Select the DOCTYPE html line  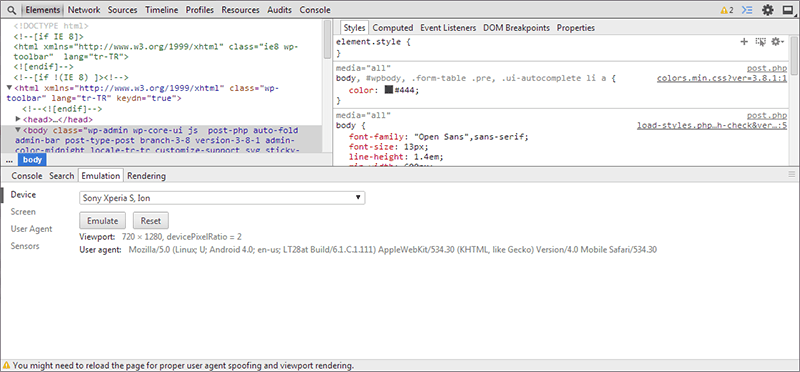click(x=51, y=26)
